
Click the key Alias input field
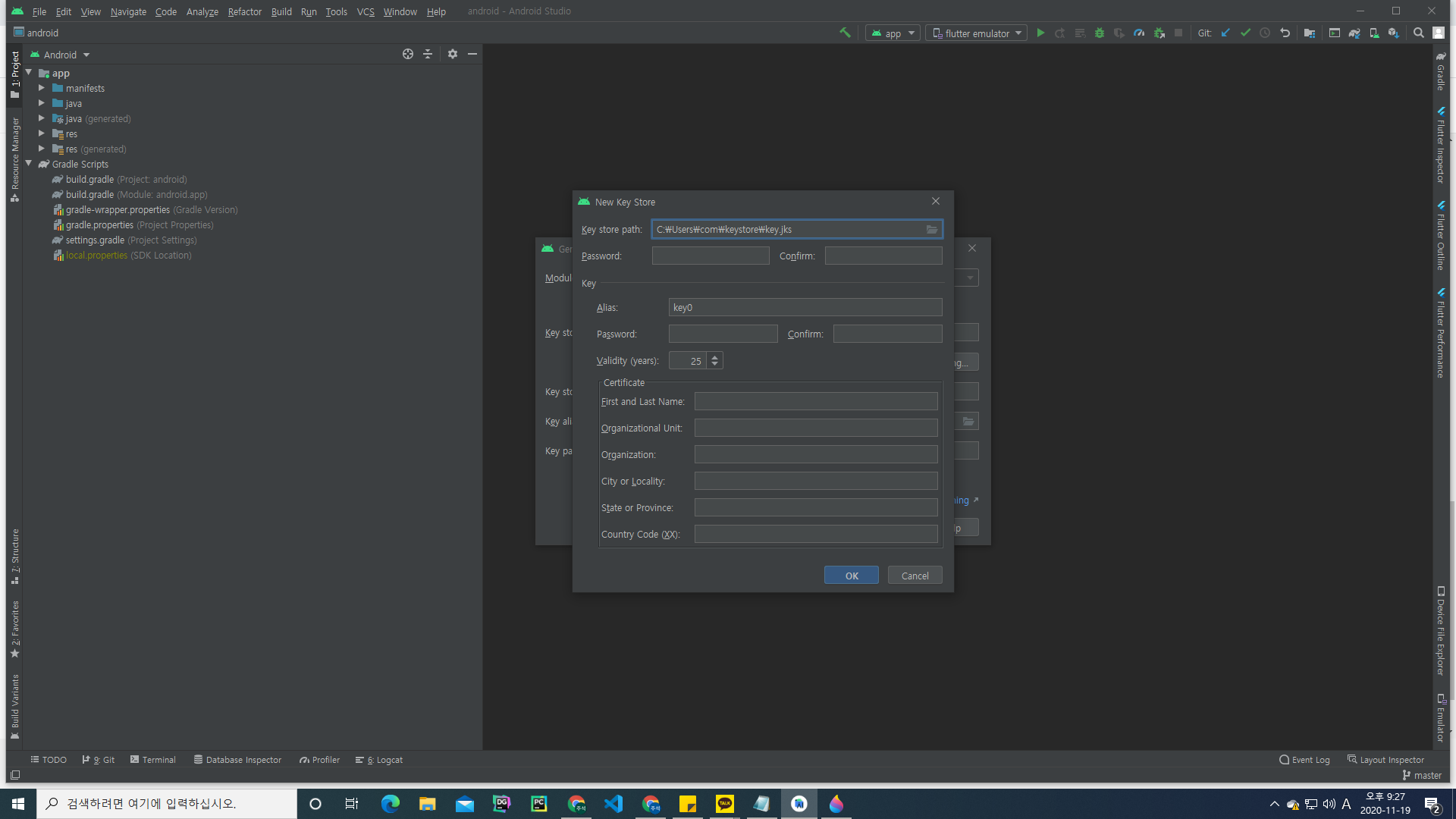tap(805, 307)
